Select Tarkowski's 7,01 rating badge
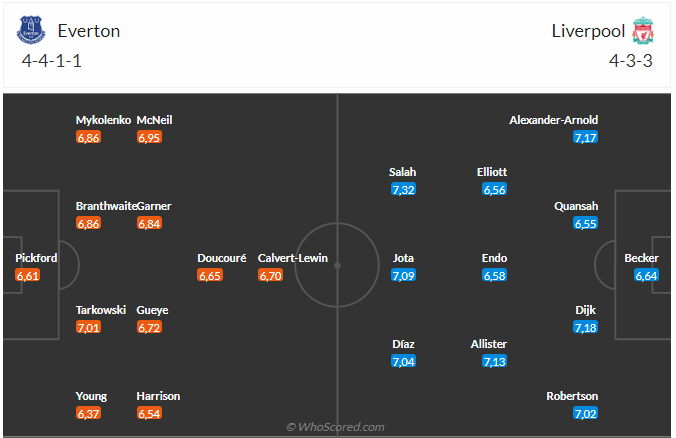This screenshot has width=676, height=438. (x=88, y=327)
